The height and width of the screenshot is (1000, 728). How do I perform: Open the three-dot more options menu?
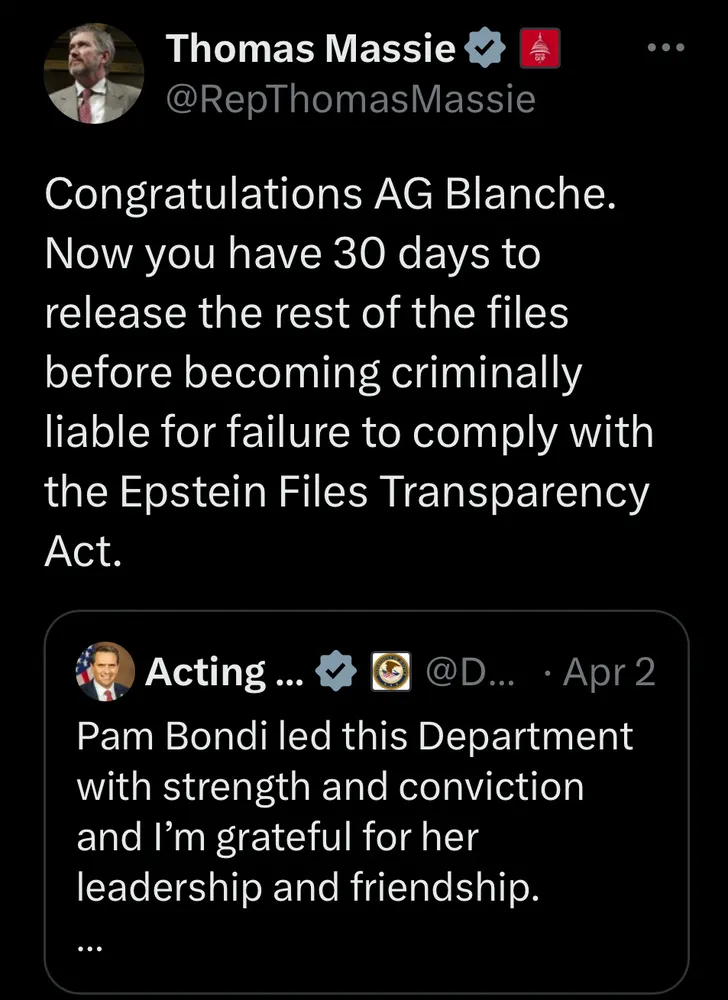[x=664, y=47]
